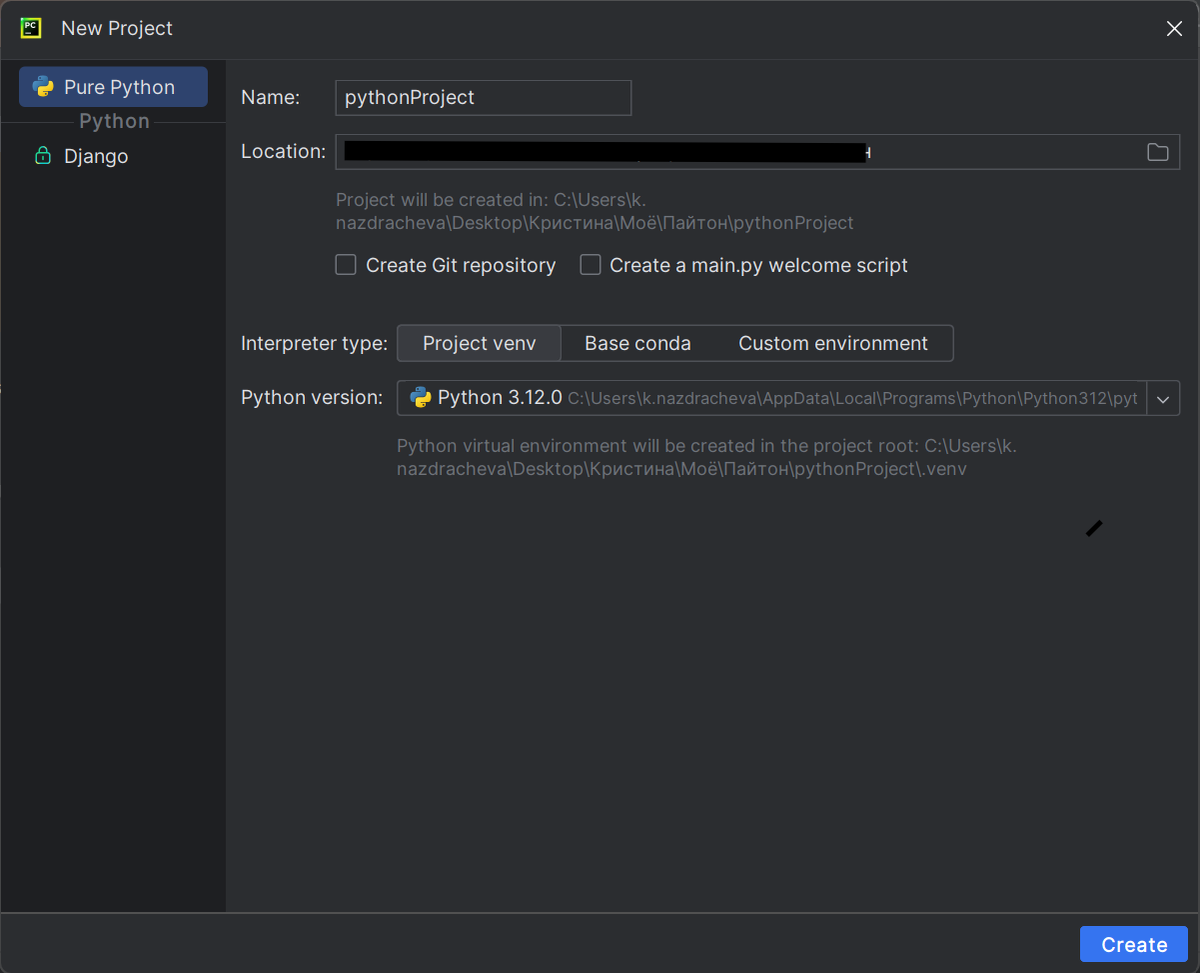Click the PyCharm logo icon in title bar

[x=31, y=28]
